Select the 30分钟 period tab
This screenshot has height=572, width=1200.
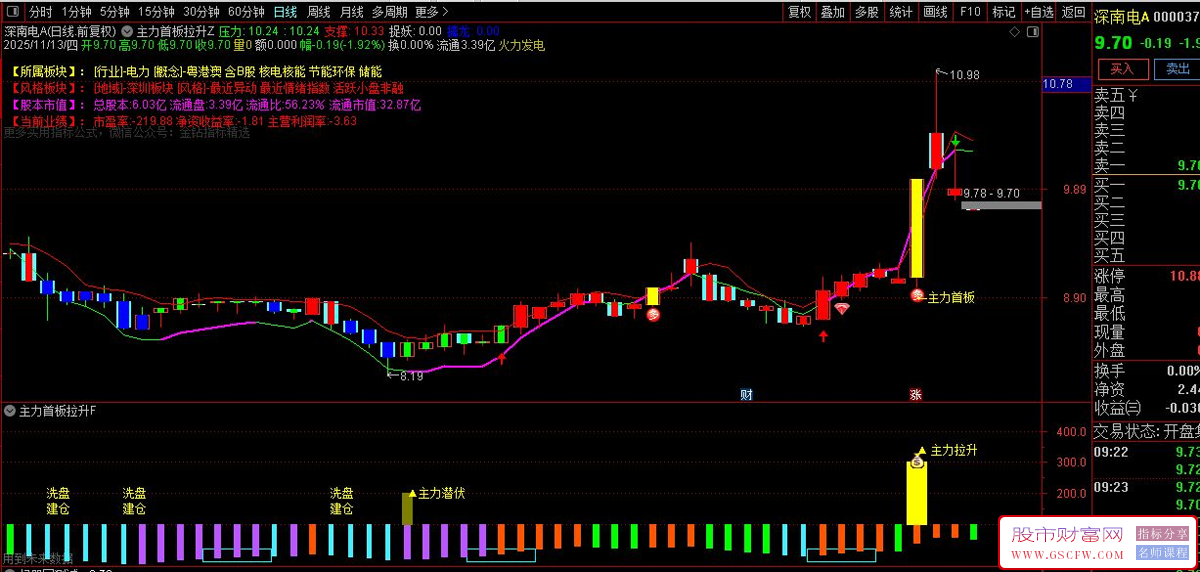pyautogui.click(x=201, y=12)
